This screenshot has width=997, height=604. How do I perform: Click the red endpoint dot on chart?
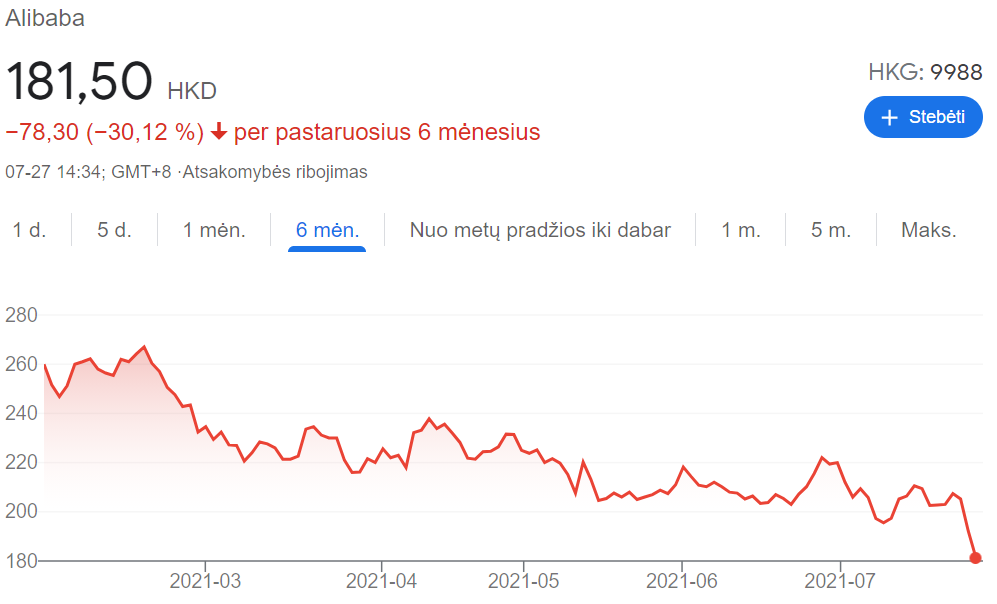pos(975,558)
